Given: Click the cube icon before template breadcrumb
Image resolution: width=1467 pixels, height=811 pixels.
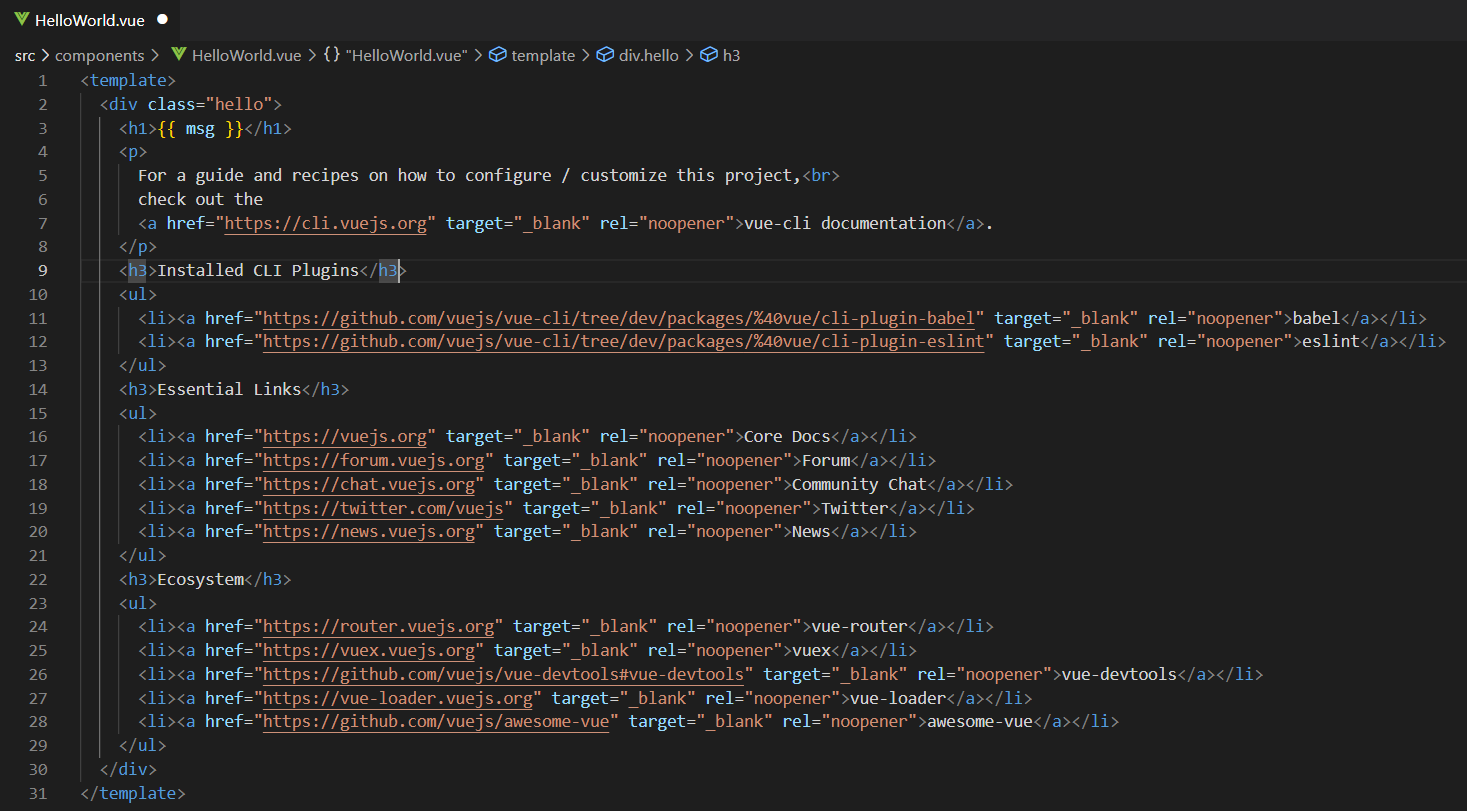Looking at the screenshot, I should (x=498, y=56).
